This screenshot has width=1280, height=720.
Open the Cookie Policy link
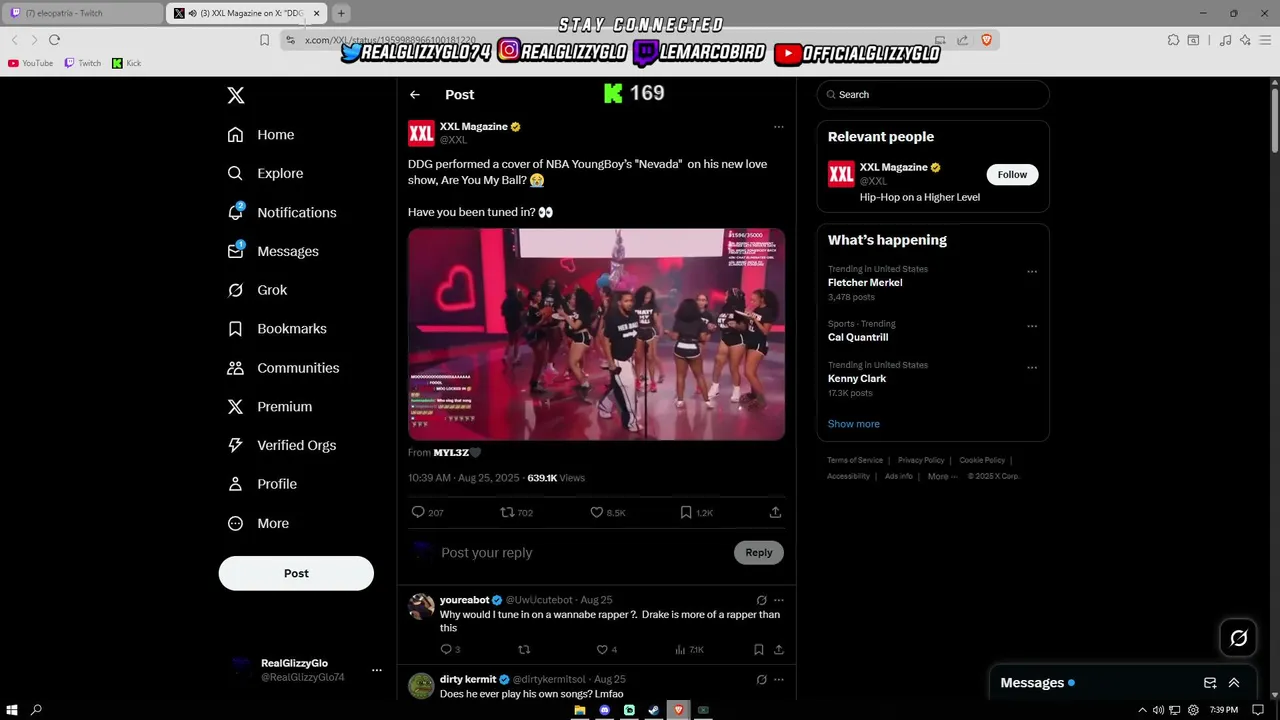[982, 460]
